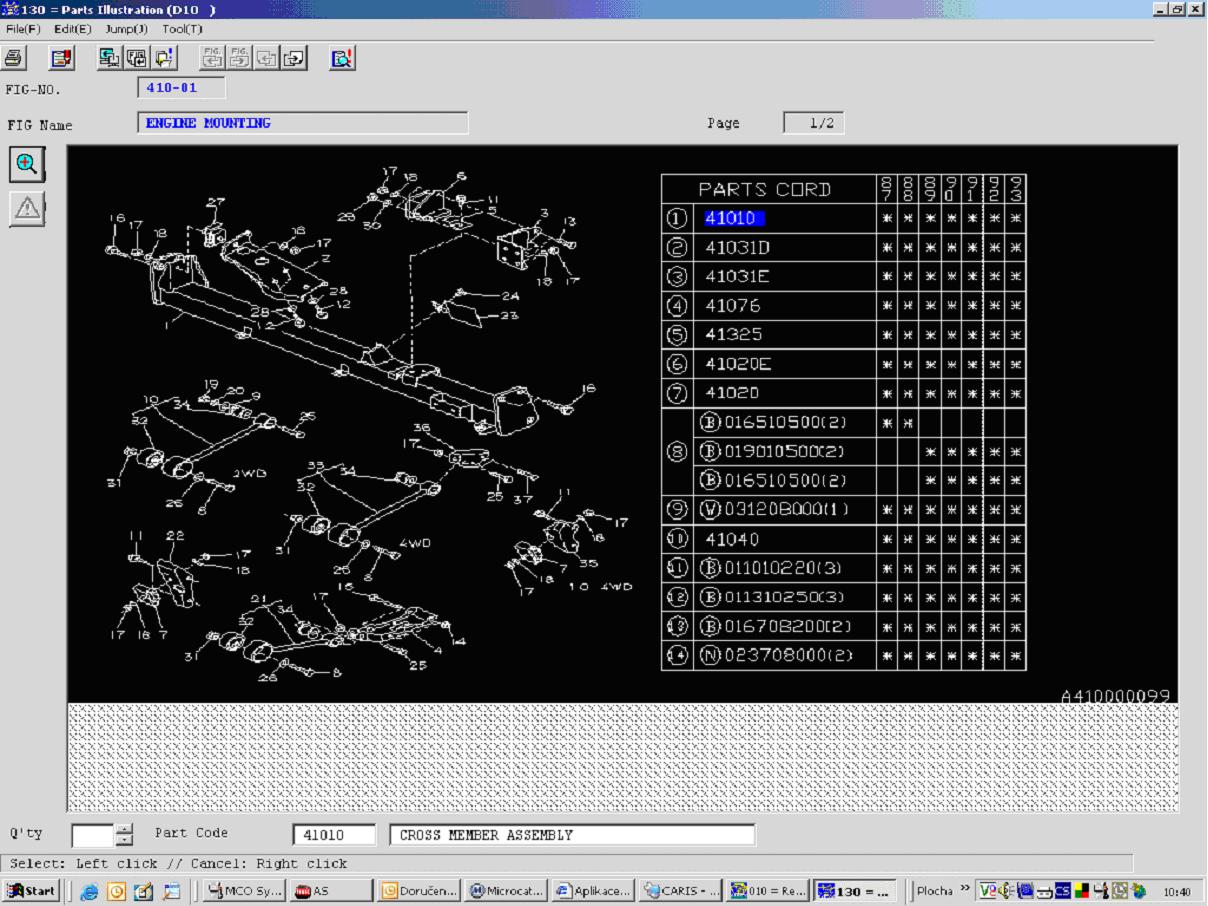Image resolution: width=1208 pixels, height=906 pixels.
Task: Click the illustration code A410000099
Action: pyautogui.click(x=1115, y=696)
